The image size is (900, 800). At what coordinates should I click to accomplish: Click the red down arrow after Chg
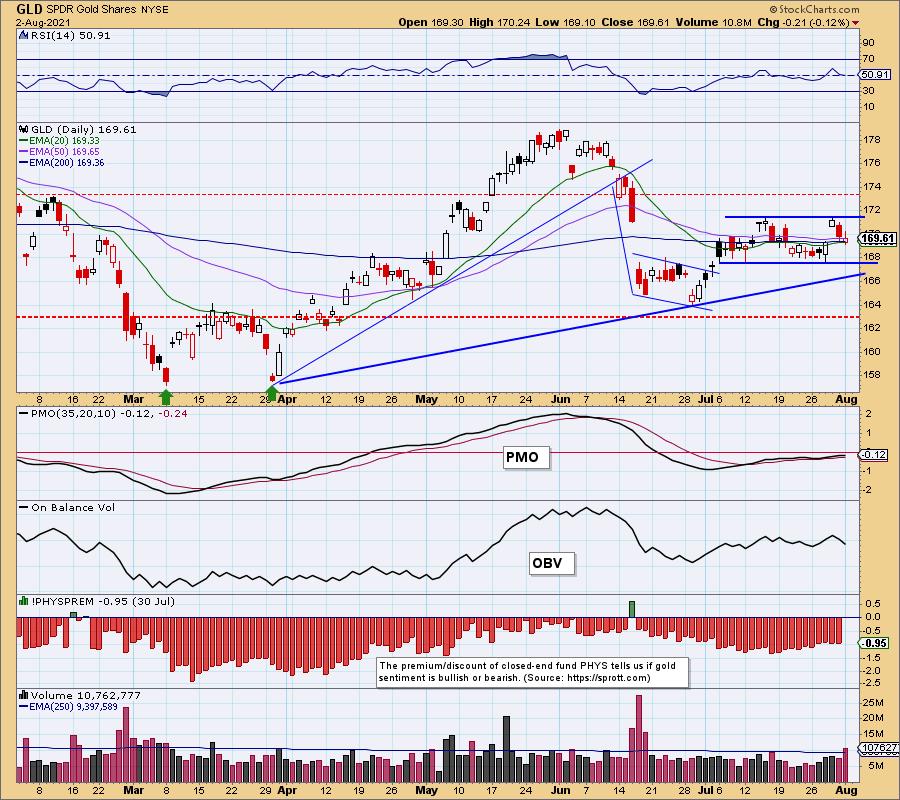click(x=856, y=23)
